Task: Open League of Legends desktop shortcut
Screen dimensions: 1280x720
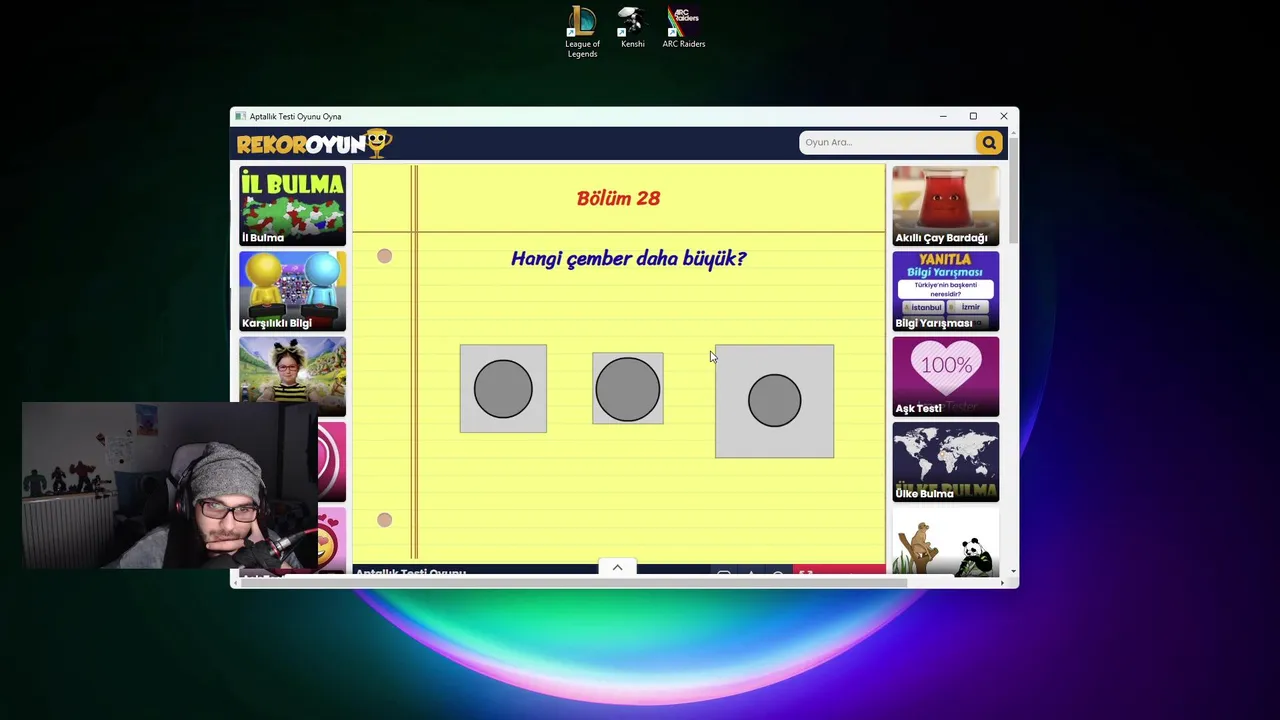Action: point(582,32)
